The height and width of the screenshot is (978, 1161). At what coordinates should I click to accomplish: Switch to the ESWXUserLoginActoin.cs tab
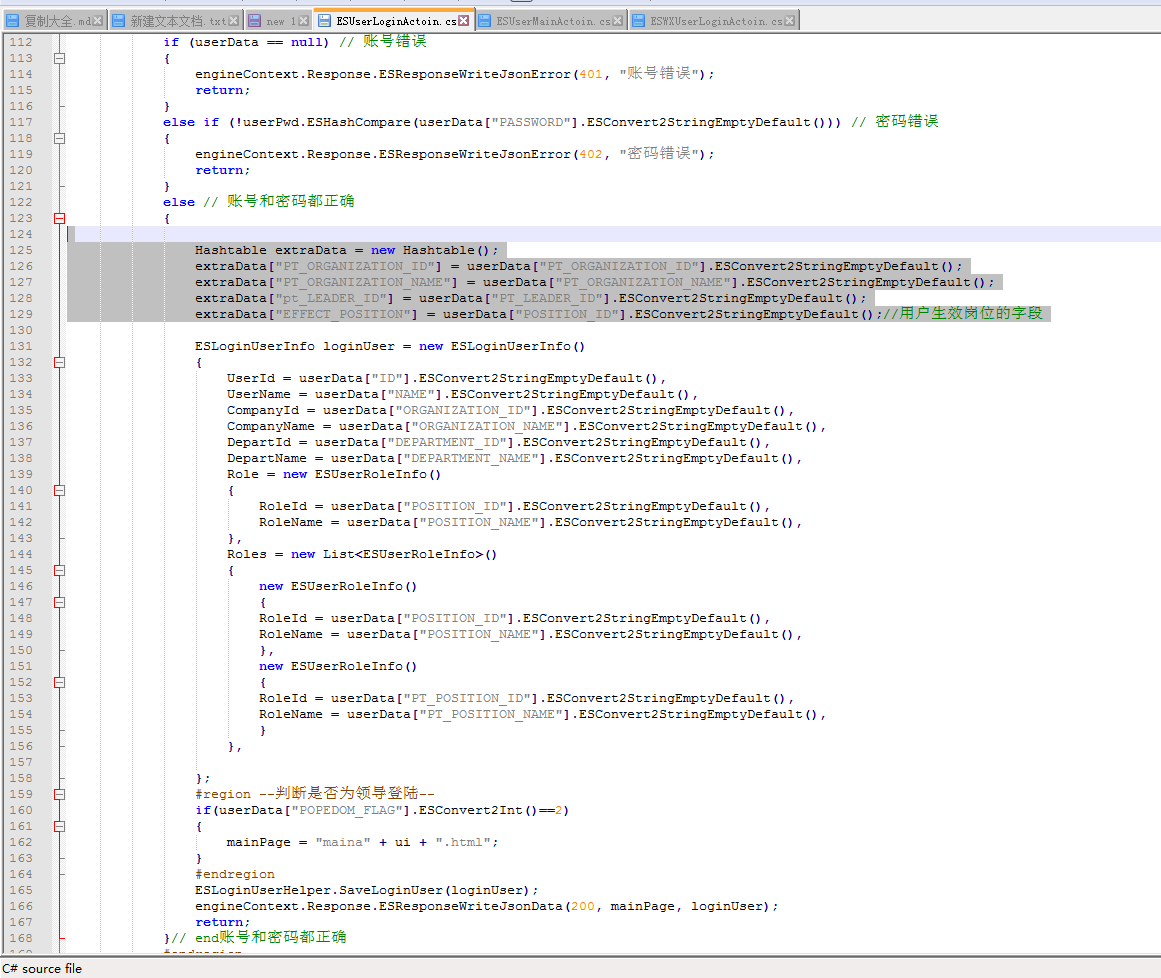click(715, 21)
